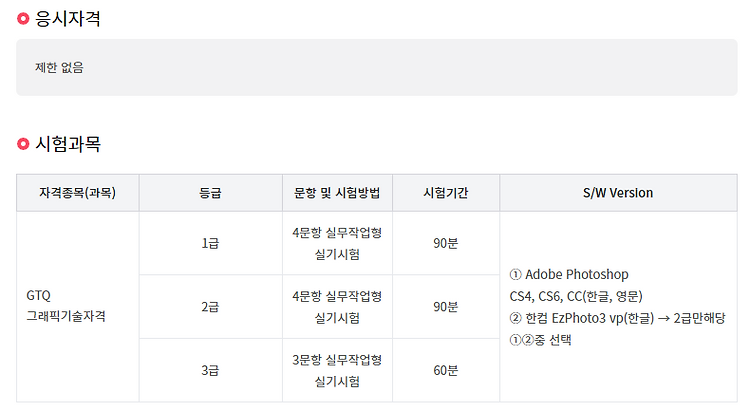Click the 90분 cell in 1급 row

pos(446,243)
